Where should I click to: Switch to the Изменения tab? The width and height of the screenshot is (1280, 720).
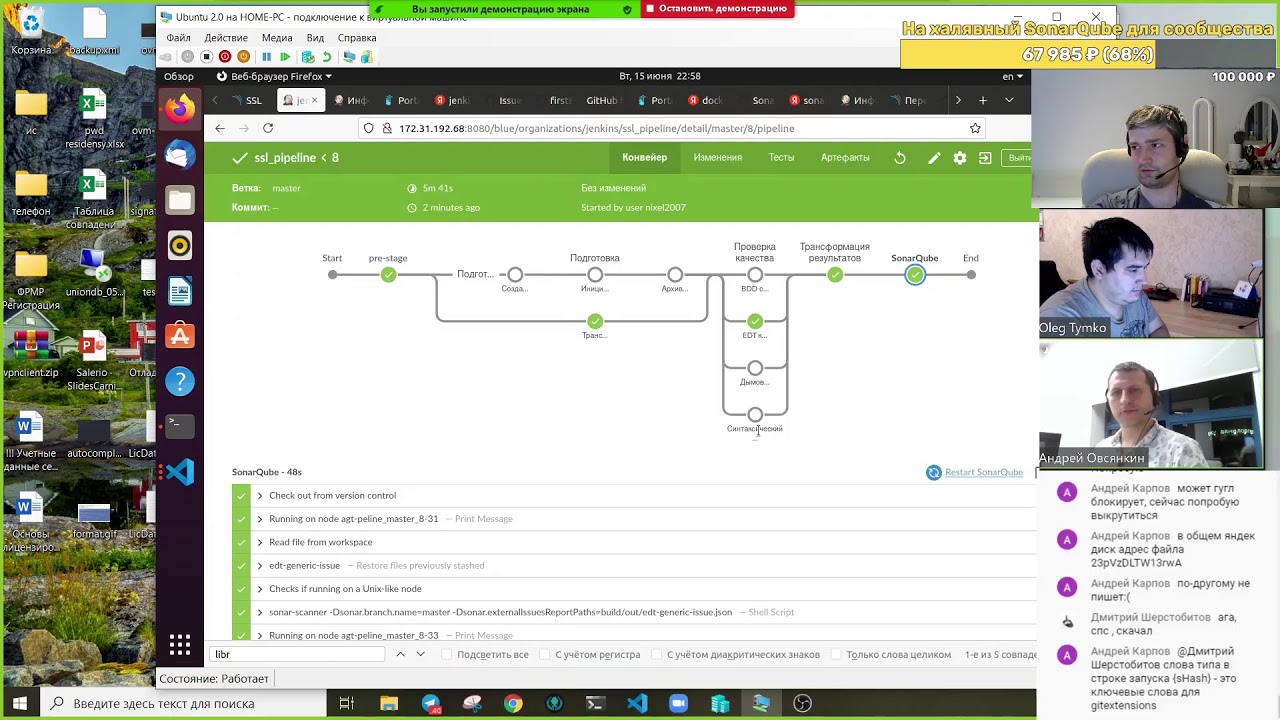(718, 157)
